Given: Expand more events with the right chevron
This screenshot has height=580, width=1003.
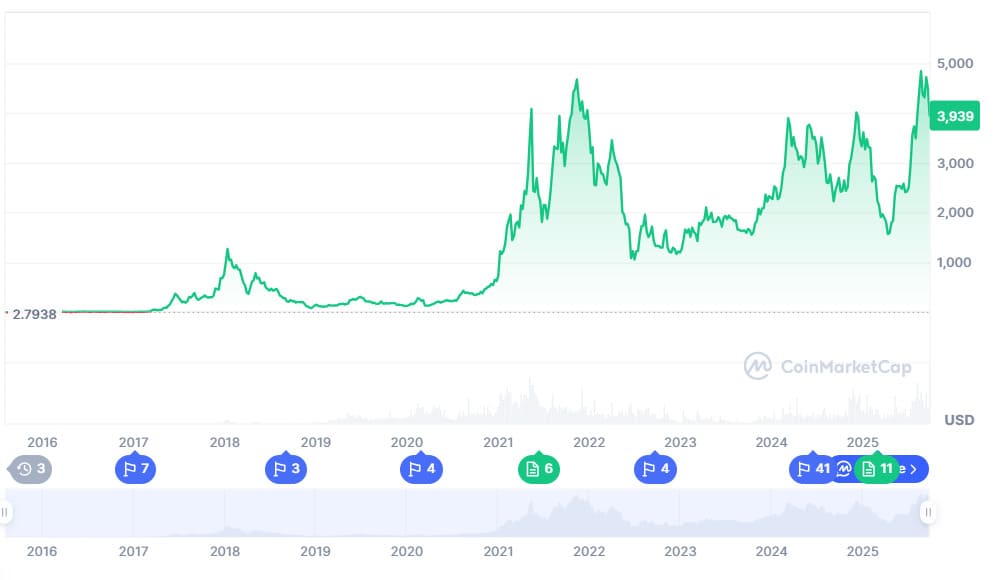Looking at the screenshot, I should pos(913,469).
